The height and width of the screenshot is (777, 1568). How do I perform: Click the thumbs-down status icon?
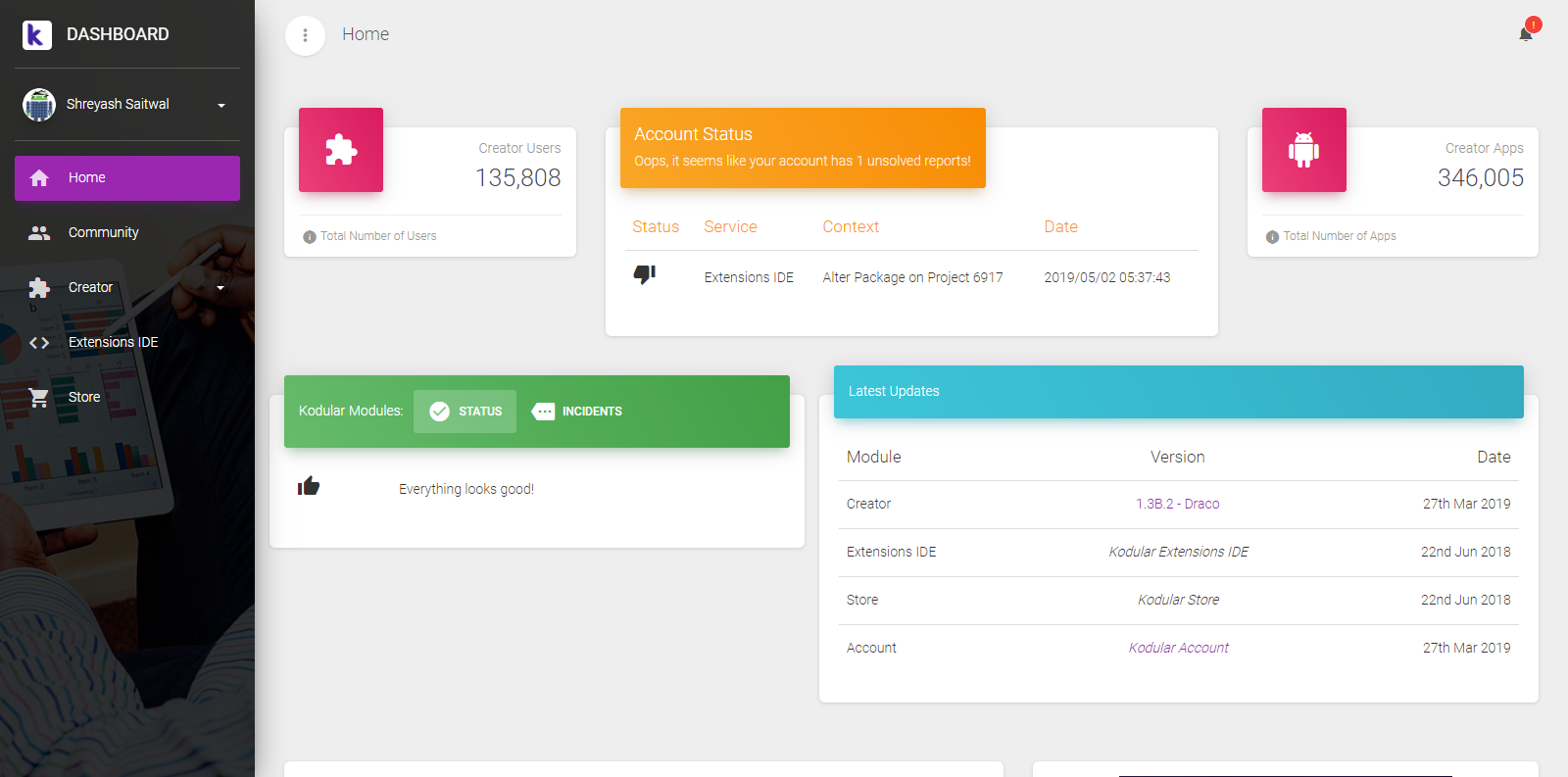click(644, 275)
